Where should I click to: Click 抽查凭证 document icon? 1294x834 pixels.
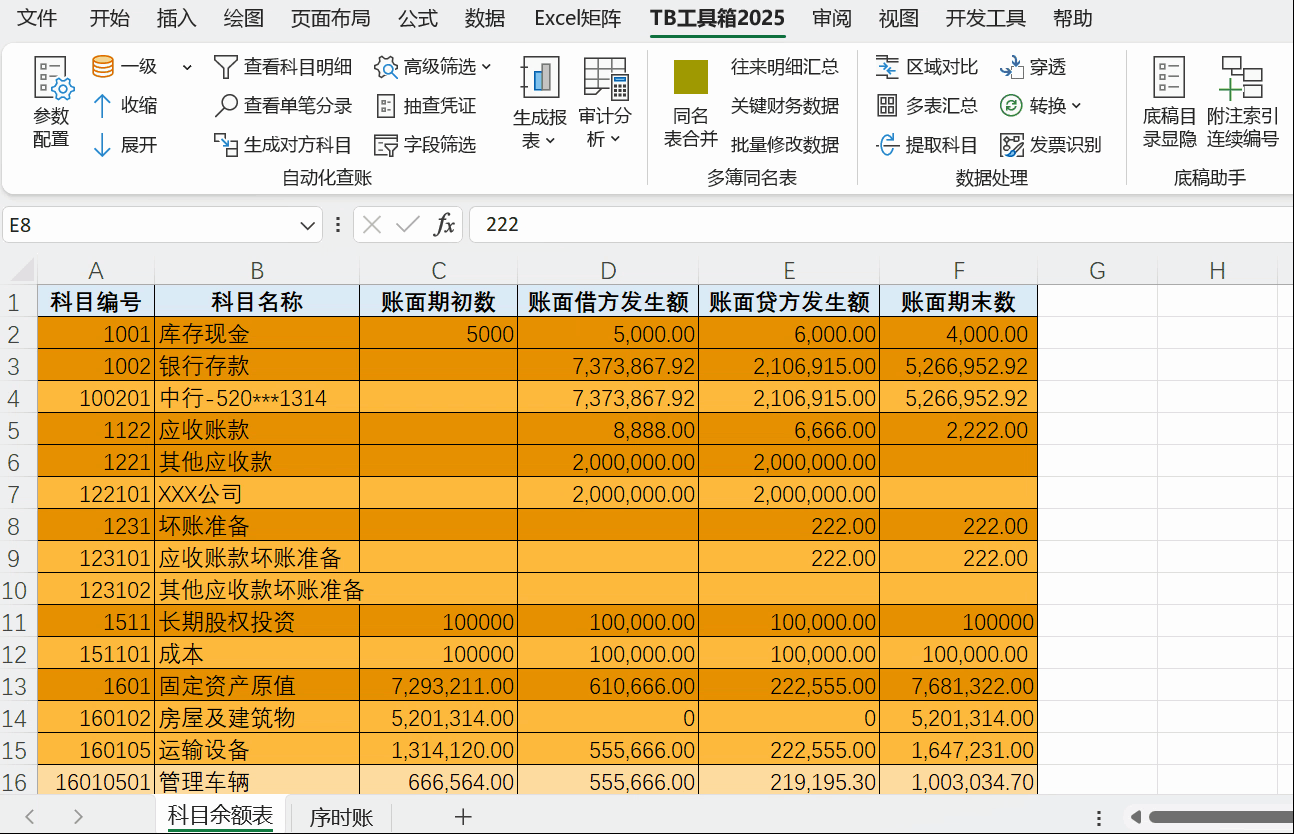pos(386,106)
